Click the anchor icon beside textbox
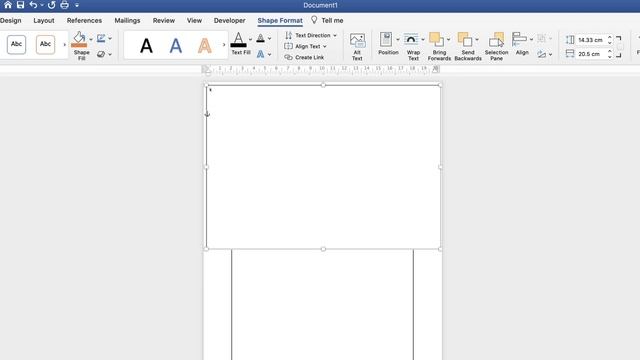The image size is (640, 360). (207, 114)
